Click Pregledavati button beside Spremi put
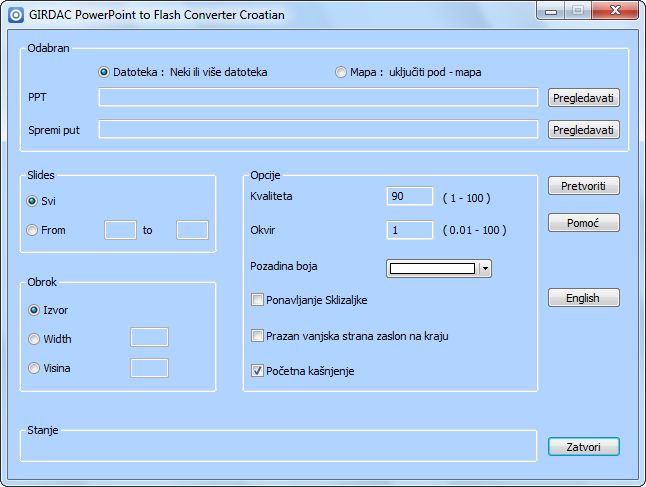 583,130
